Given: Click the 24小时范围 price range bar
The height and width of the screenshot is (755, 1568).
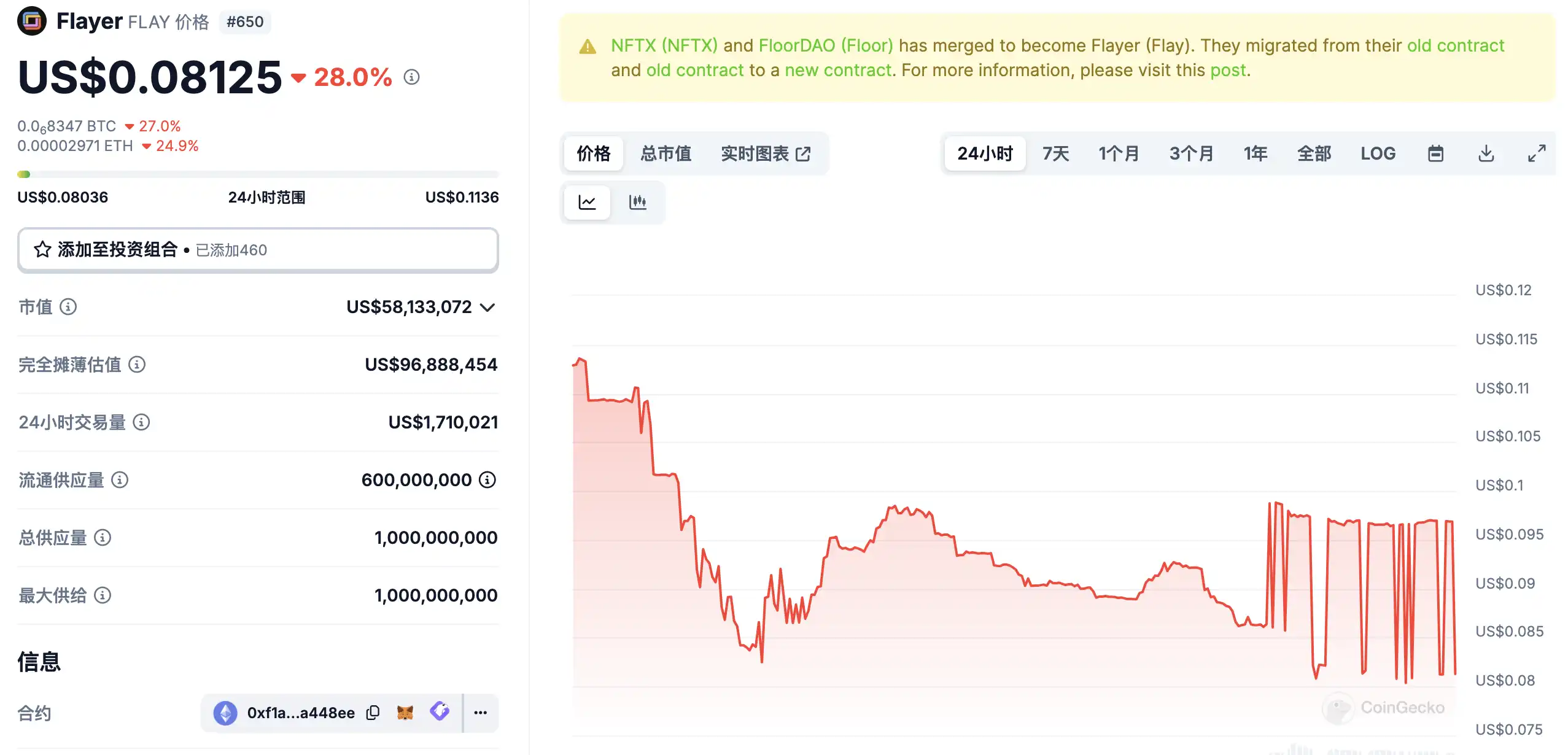Looking at the screenshot, I should (258, 174).
